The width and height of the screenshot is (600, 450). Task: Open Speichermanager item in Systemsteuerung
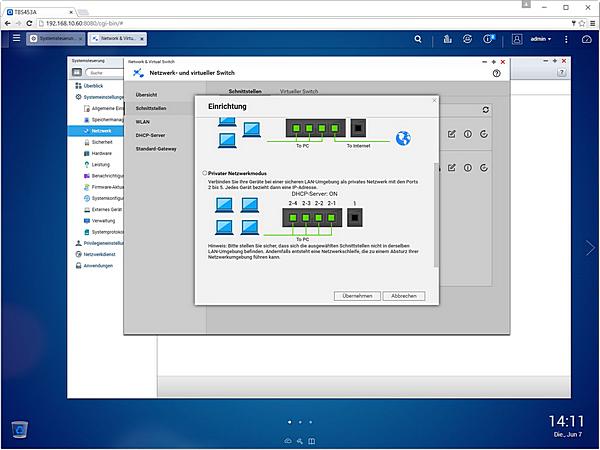tap(103, 120)
